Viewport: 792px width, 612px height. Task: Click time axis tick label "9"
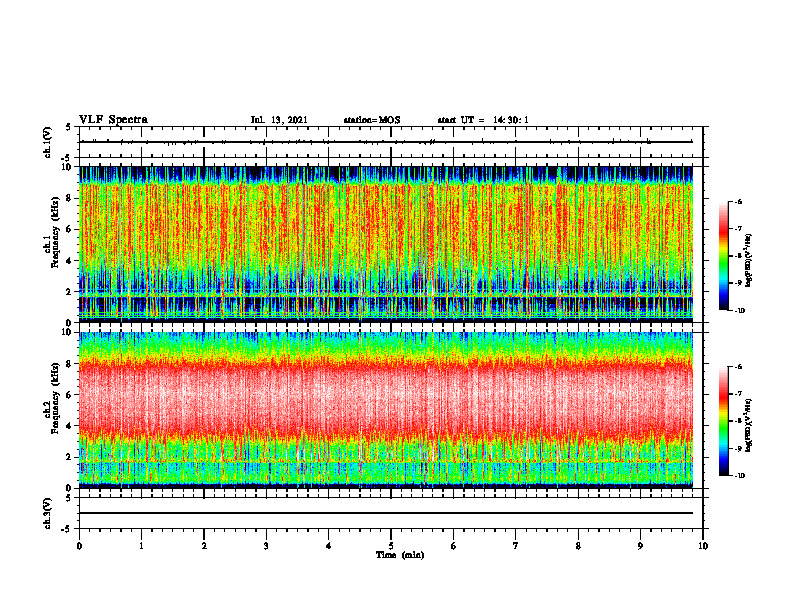pos(640,546)
